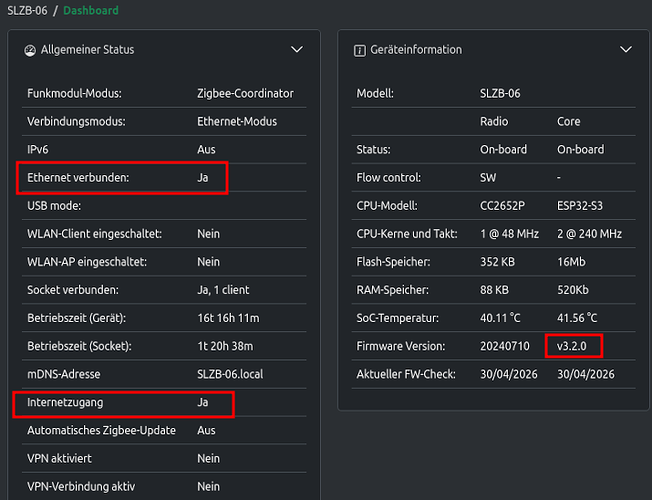Screen dimensions: 652x500
Task: Click the Flow control SW value
Action: pyautogui.click(x=488, y=178)
